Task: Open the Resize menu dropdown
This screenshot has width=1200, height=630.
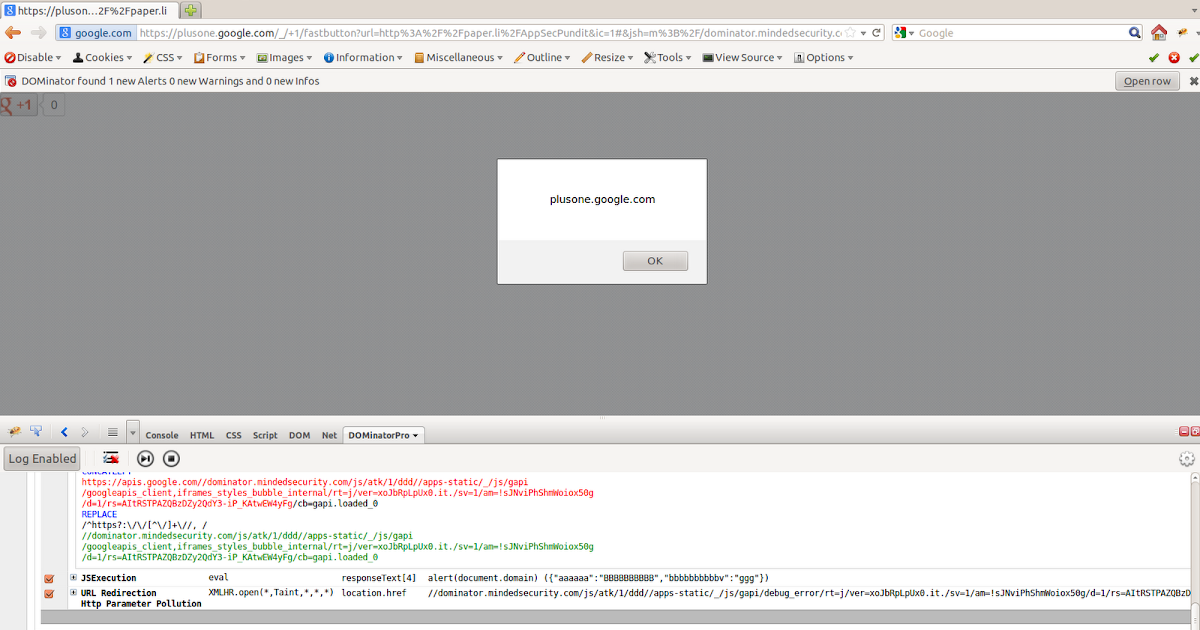Action: coord(608,58)
